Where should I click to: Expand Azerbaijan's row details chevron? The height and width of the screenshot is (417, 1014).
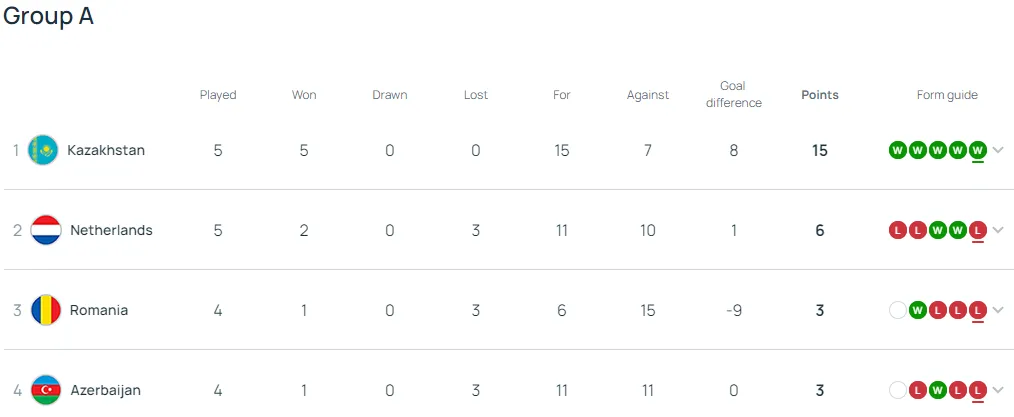coord(998,390)
